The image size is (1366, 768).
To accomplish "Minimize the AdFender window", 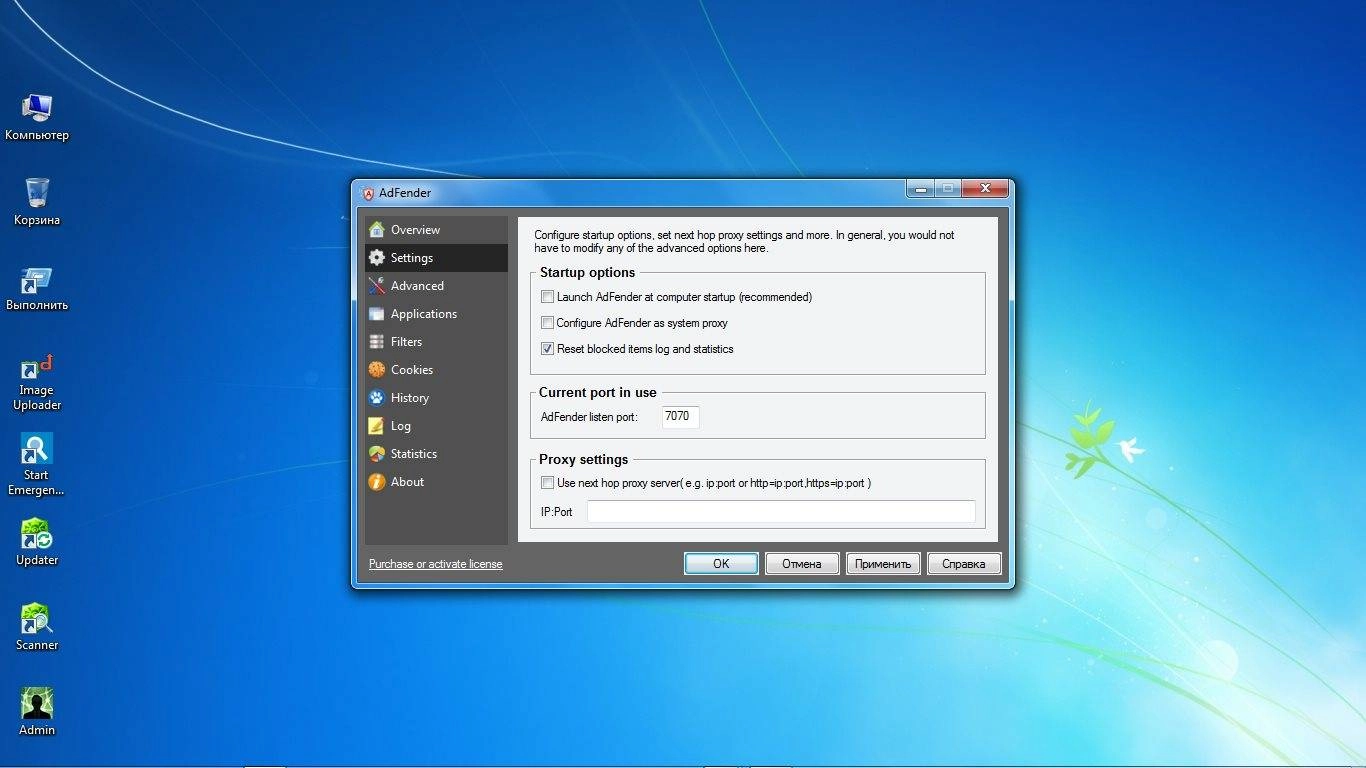I will (x=920, y=189).
